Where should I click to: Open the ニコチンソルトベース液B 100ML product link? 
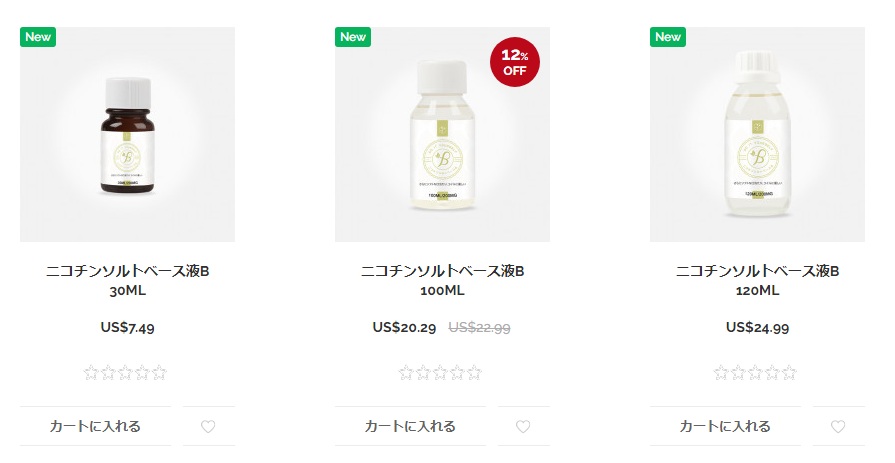click(x=442, y=281)
